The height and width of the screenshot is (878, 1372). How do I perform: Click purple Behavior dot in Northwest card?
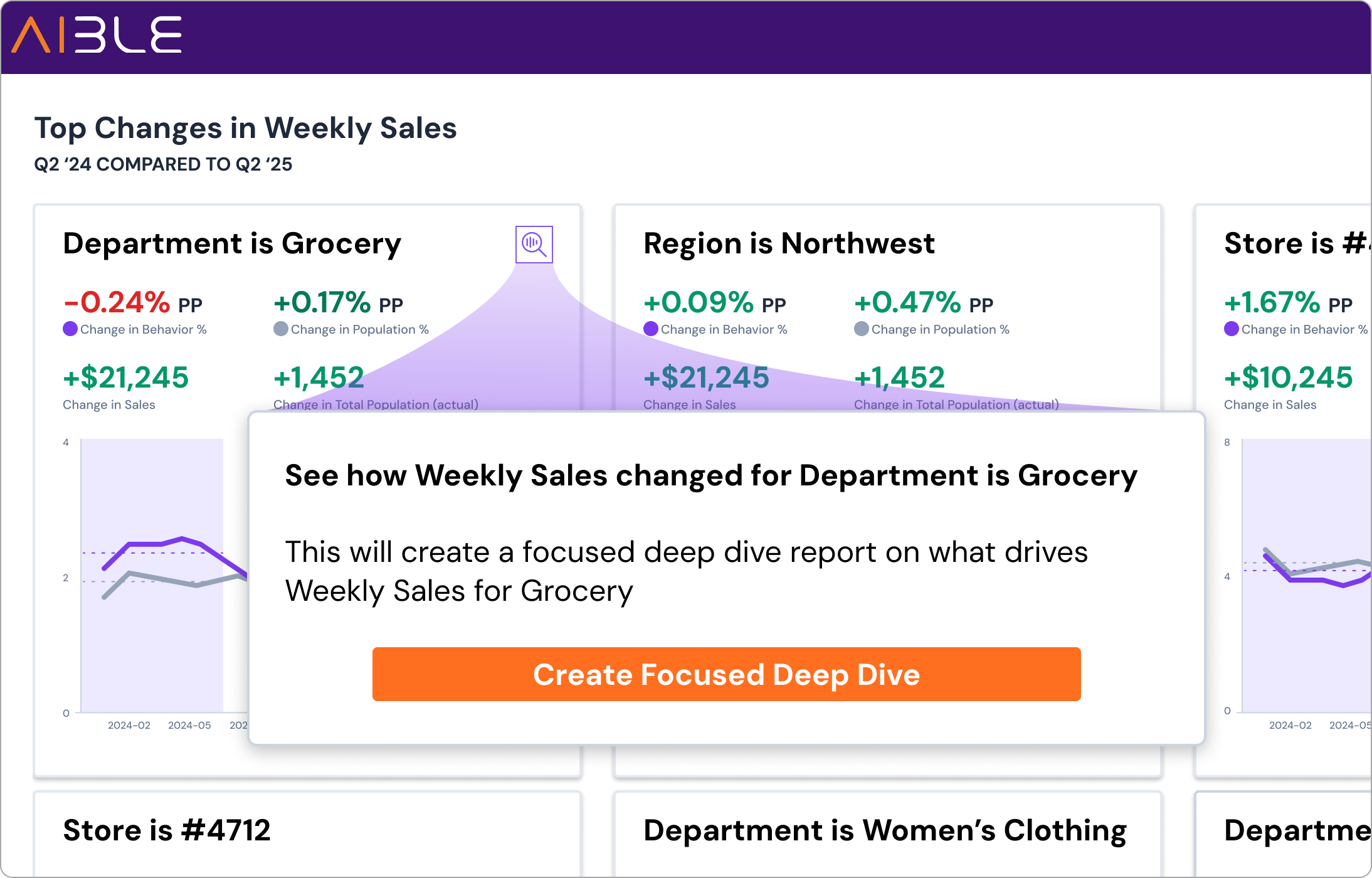[x=651, y=329]
